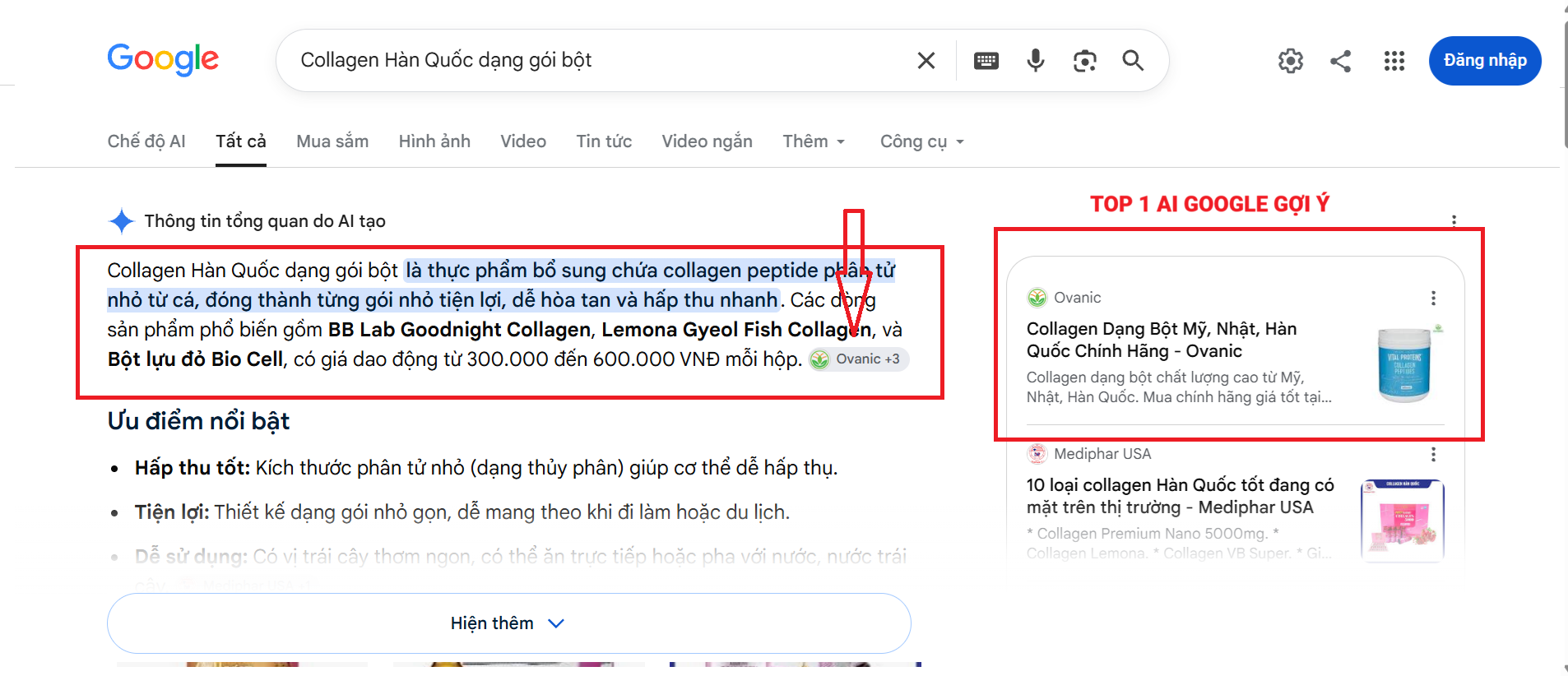Open the Công cụ dropdown
Viewport: 1568px width, 676px height.
pyautogui.click(x=921, y=141)
